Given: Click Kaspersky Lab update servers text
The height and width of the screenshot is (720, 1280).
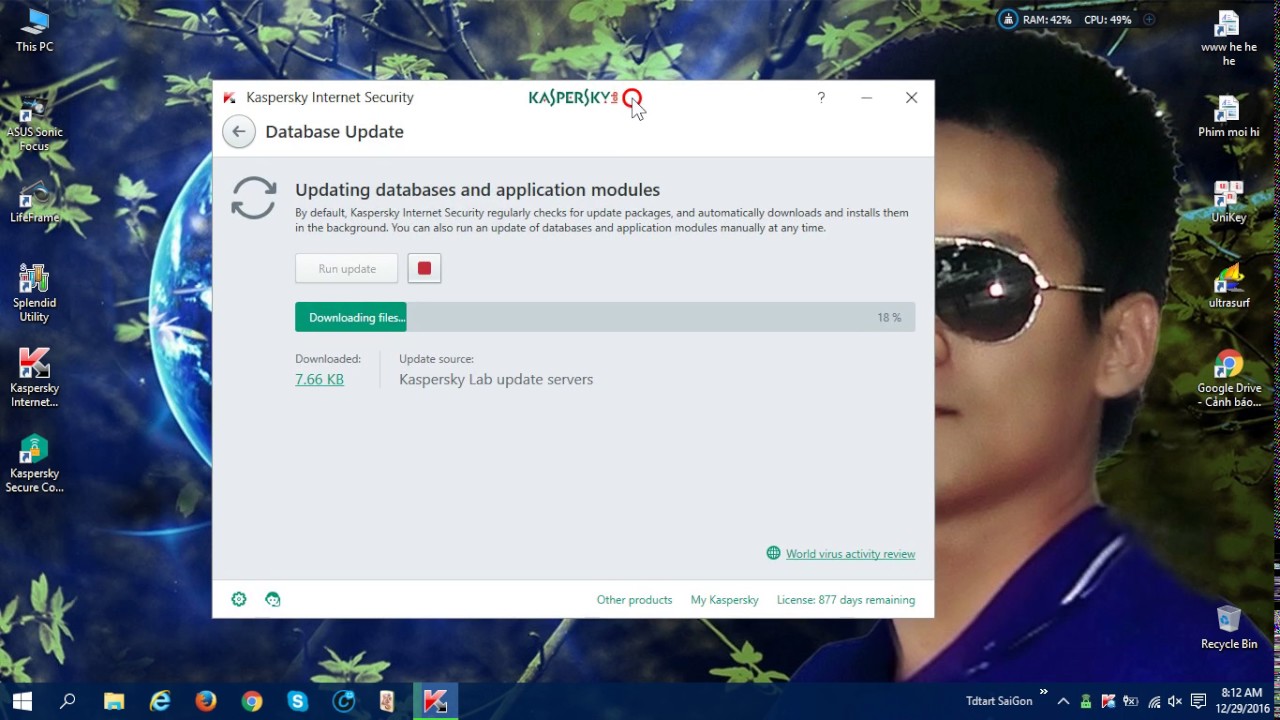Looking at the screenshot, I should tap(496, 379).
